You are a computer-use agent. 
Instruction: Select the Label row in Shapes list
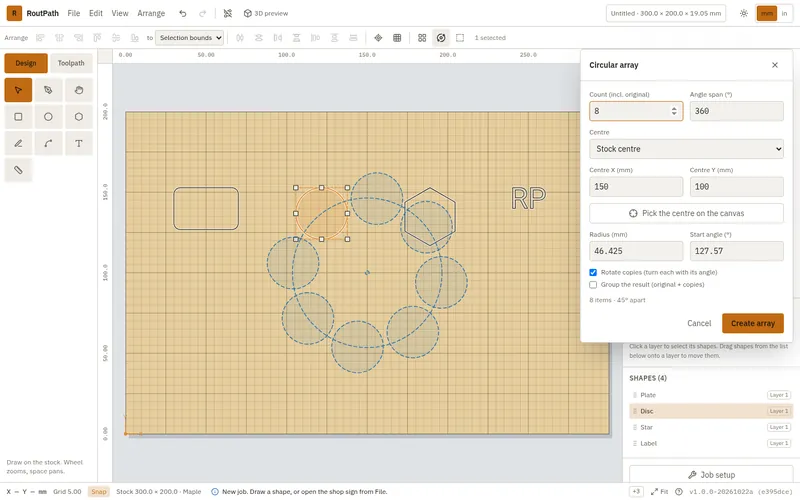point(711,444)
